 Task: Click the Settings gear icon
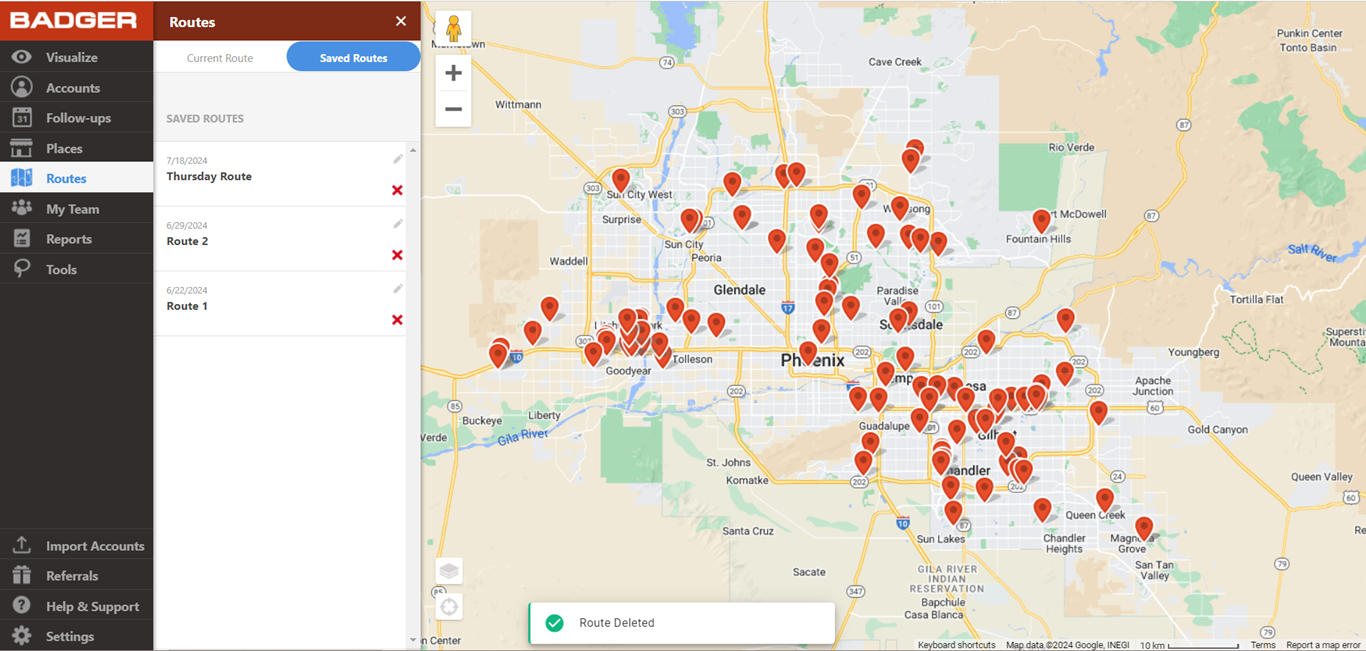pos(22,636)
